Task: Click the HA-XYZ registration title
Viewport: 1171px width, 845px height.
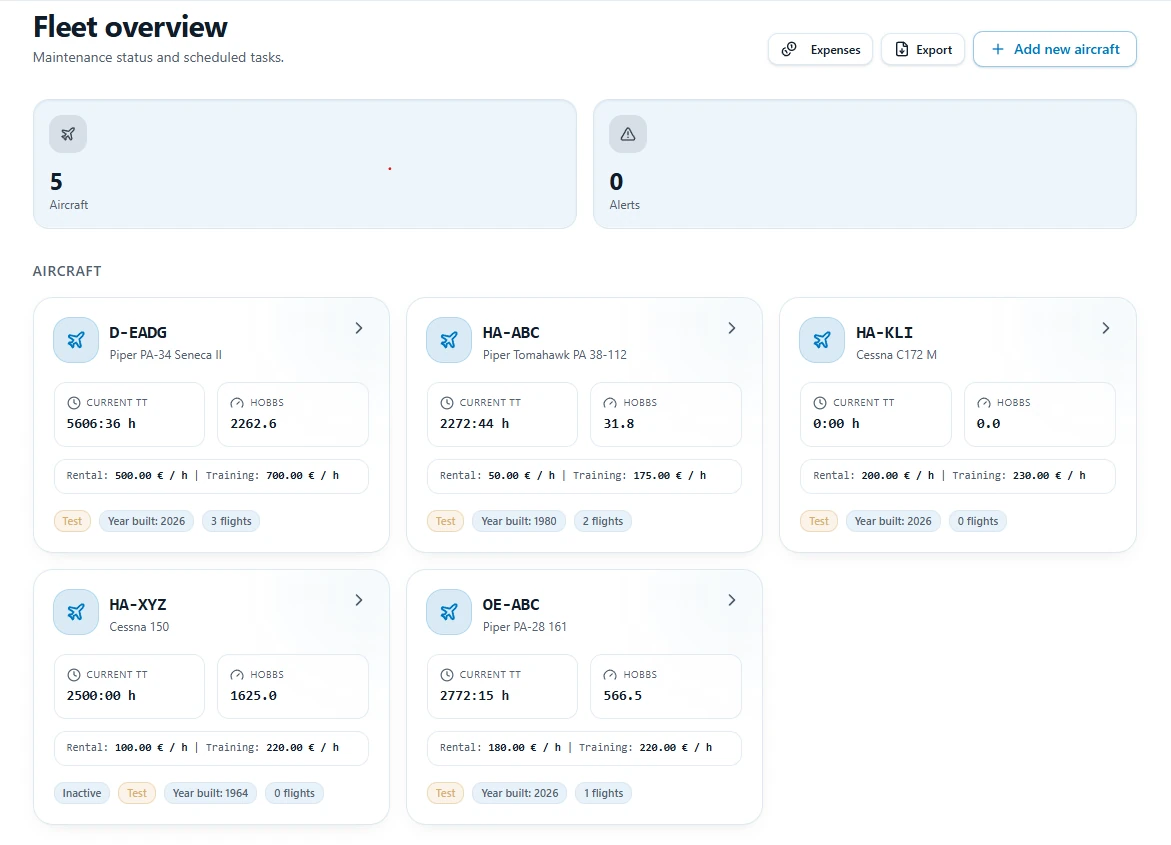Action: coord(138,604)
